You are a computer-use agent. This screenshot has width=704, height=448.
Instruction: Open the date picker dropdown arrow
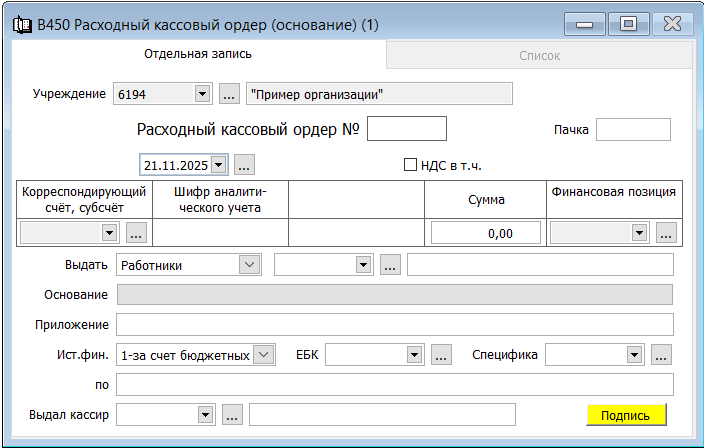(x=219, y=164)
